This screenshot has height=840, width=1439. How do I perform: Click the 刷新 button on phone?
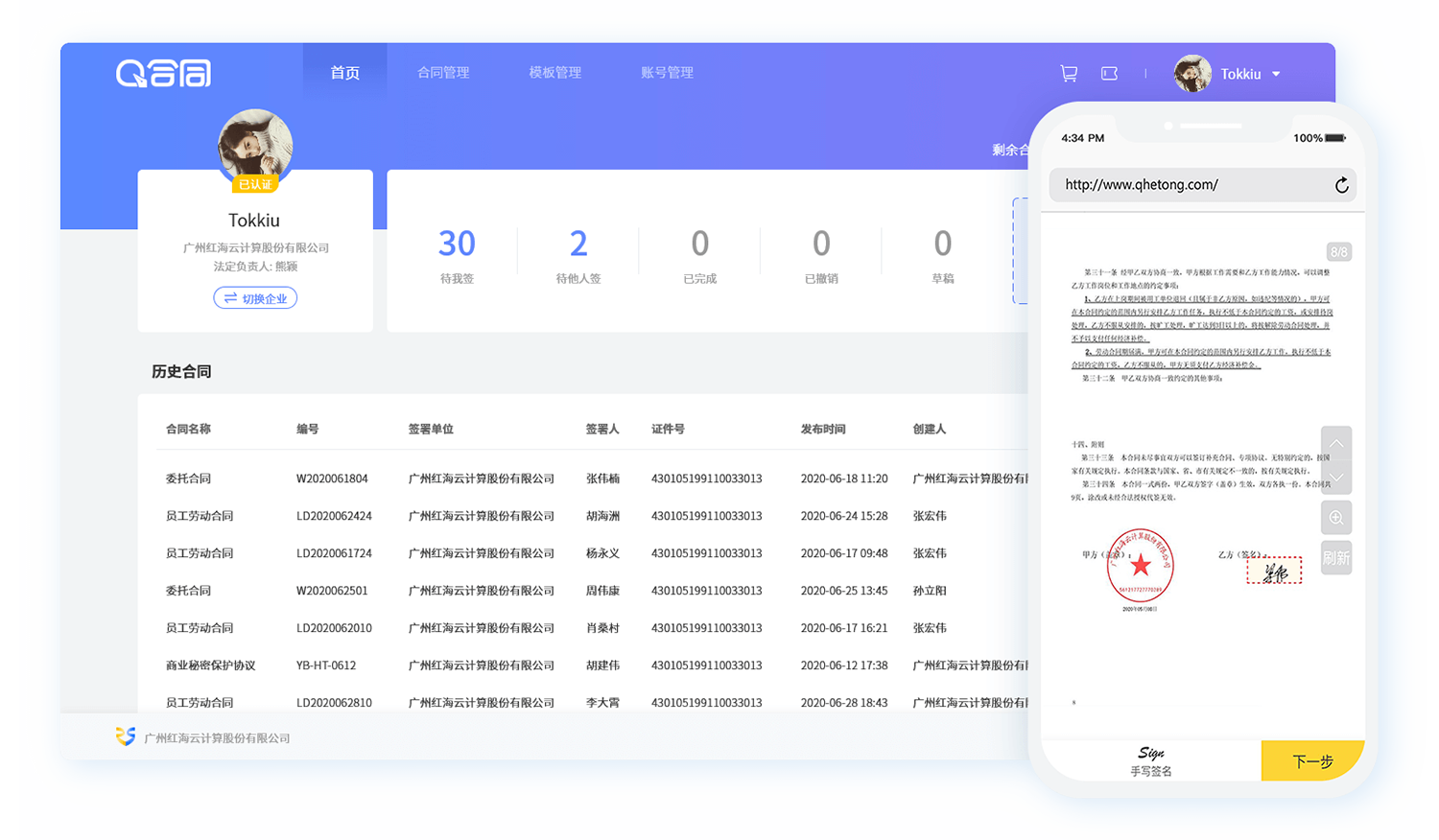[x=1336, y=558]
